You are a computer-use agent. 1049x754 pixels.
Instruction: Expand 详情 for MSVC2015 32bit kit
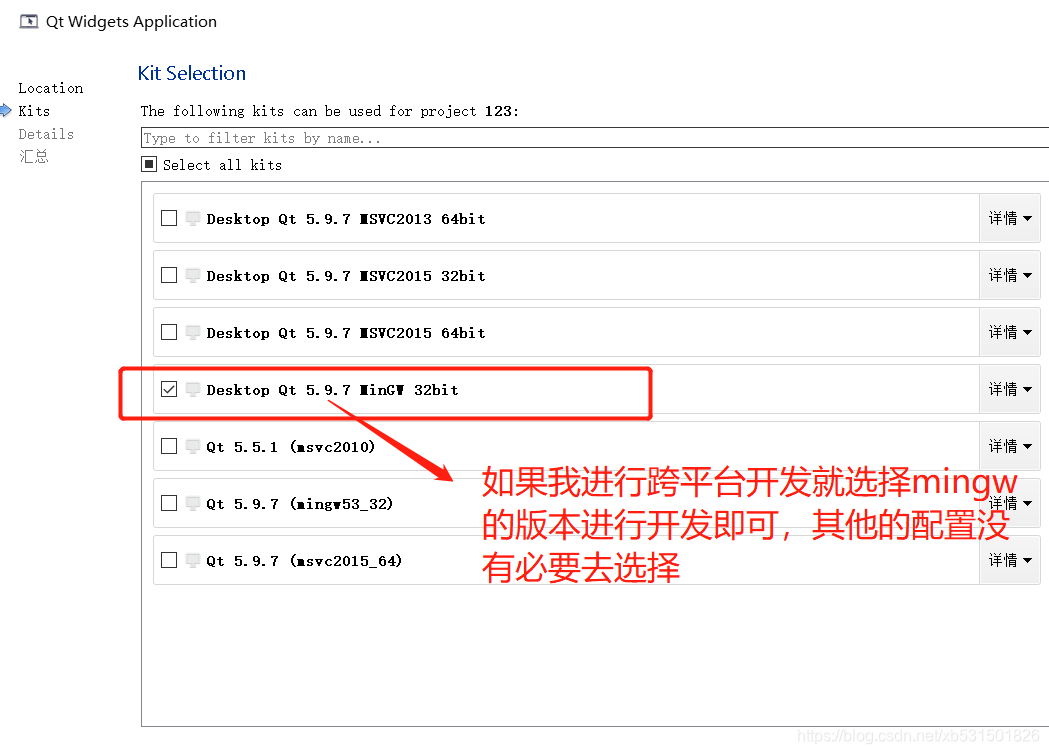point(1010,275)
